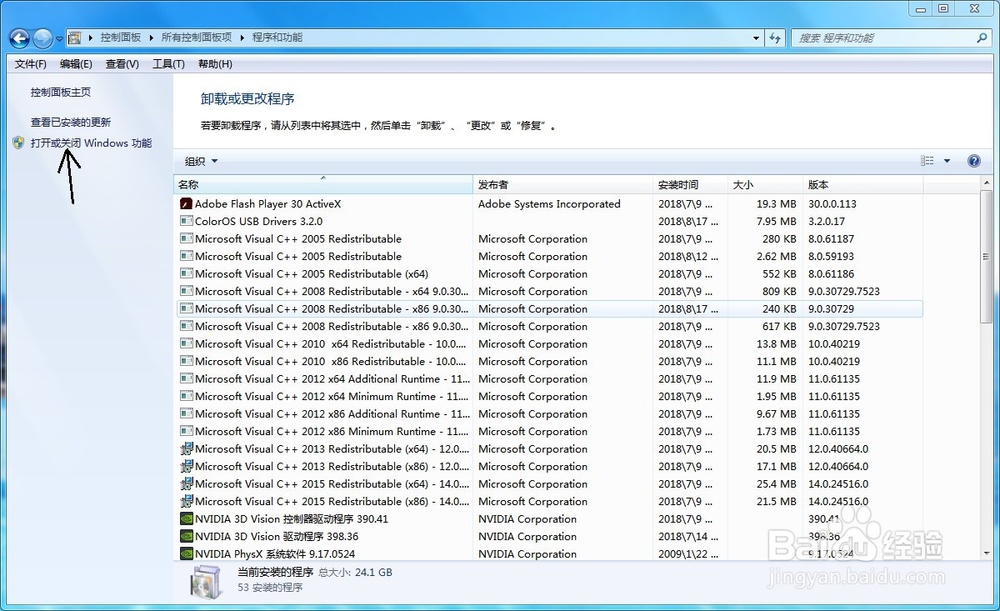Screen dimensions: 1000x611
Task: Click NVIDIA 3D Vision 控制器驱动程序 icon
Action: 186,519
